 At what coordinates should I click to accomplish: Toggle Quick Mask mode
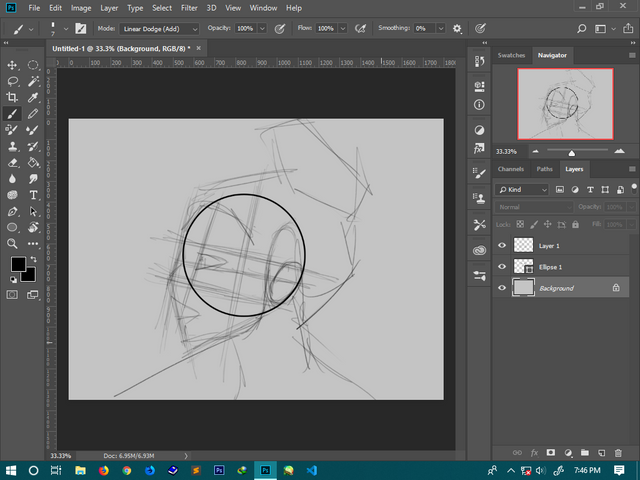click(x=12, y=295)
